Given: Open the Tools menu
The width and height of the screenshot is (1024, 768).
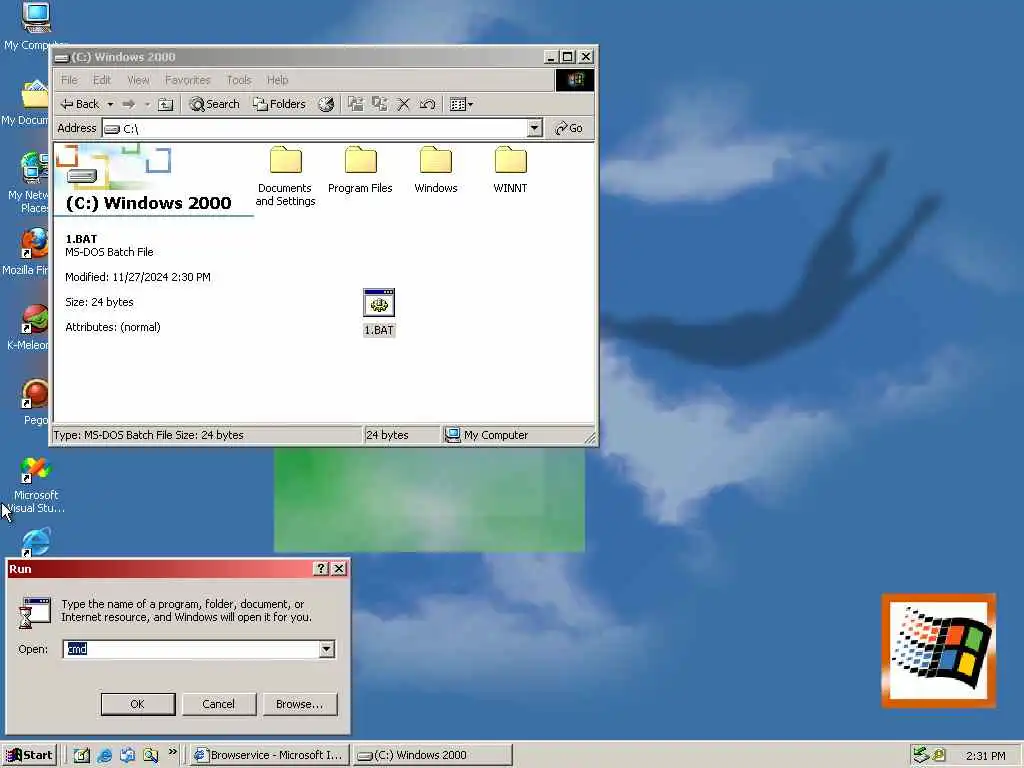Looking at the screenshot, I should 239,80.
